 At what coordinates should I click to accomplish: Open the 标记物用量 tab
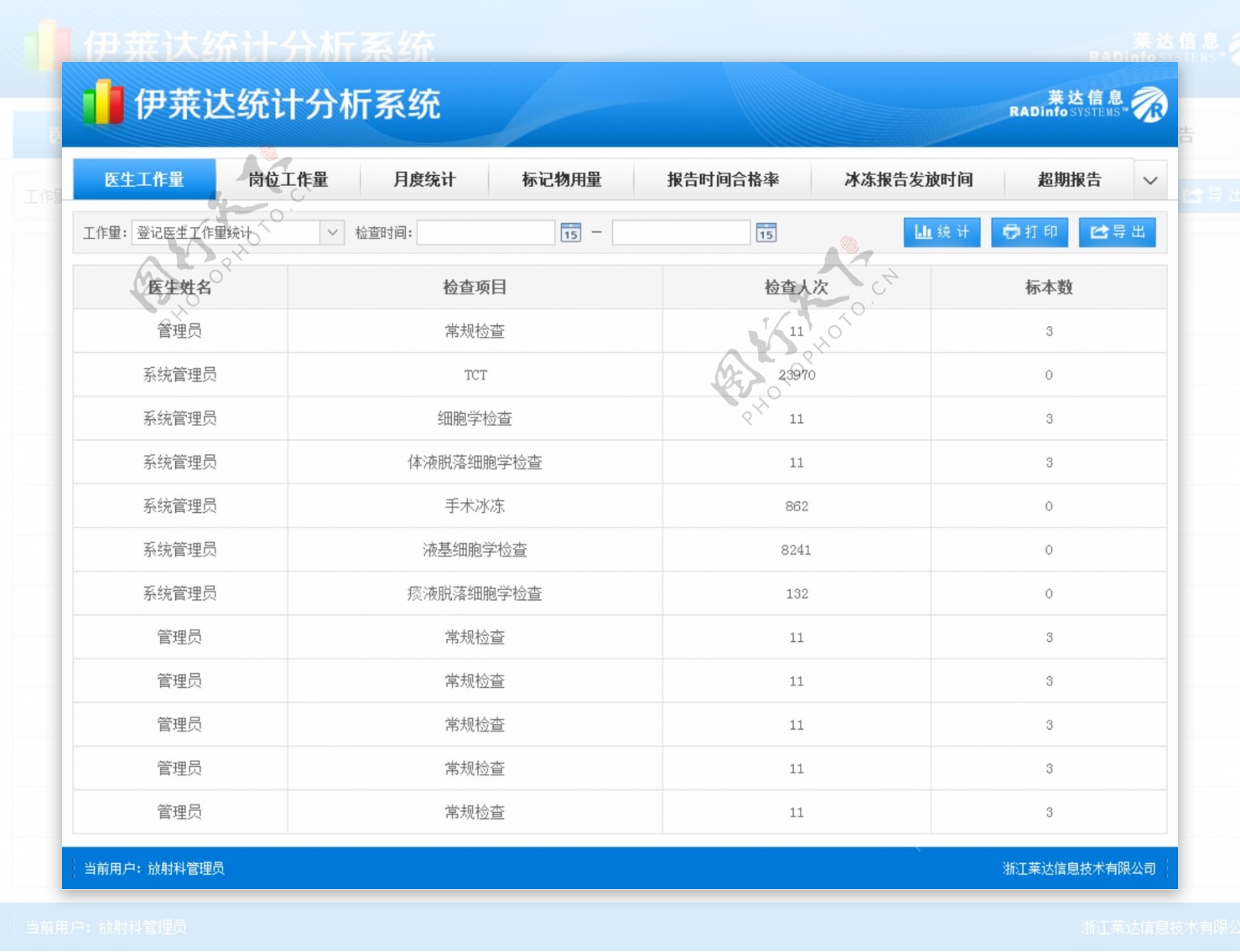(561, 180)
